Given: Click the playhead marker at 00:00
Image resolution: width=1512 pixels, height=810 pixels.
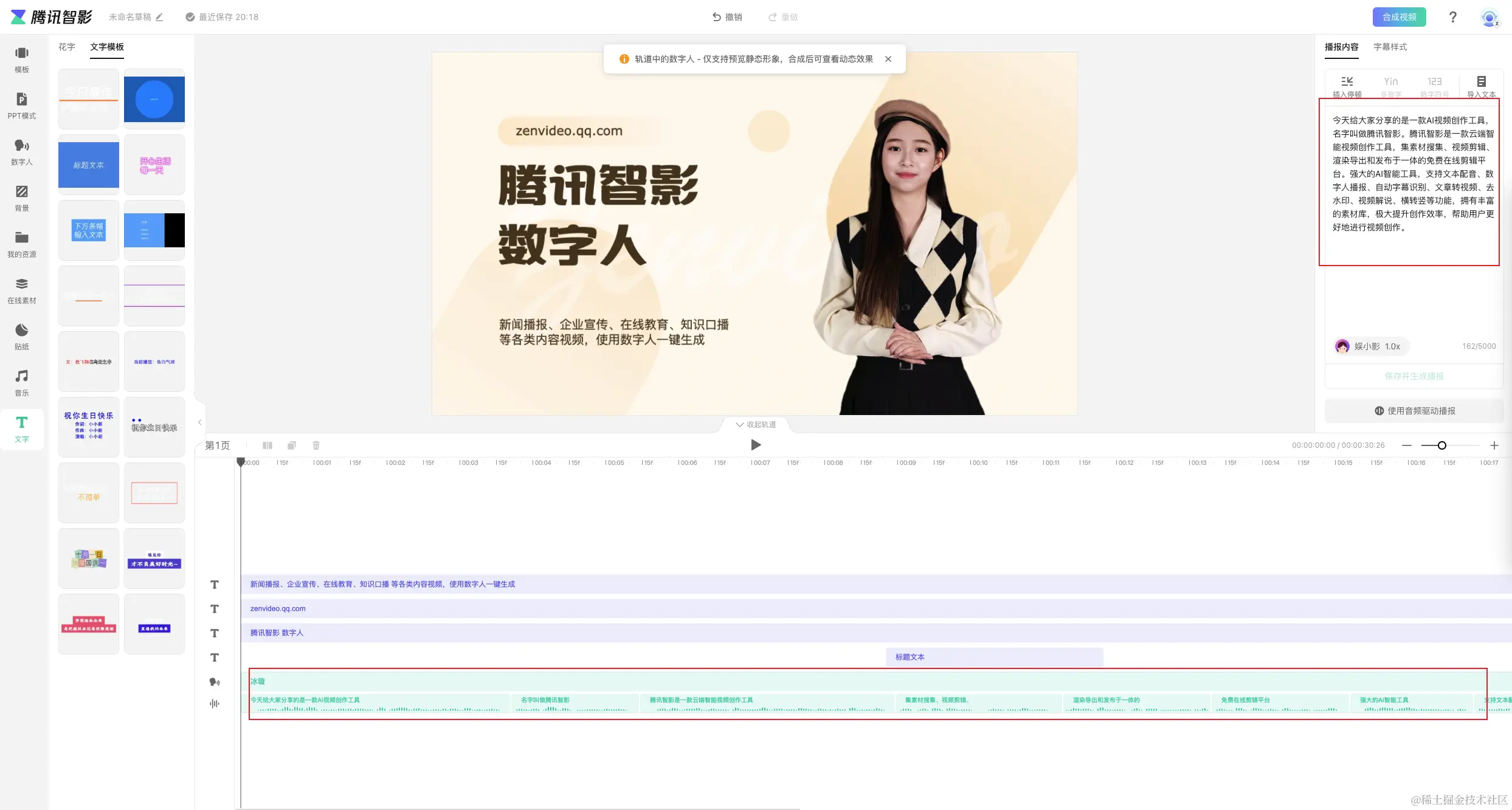Looking at the screenshot, I should (x=241, y=462).
